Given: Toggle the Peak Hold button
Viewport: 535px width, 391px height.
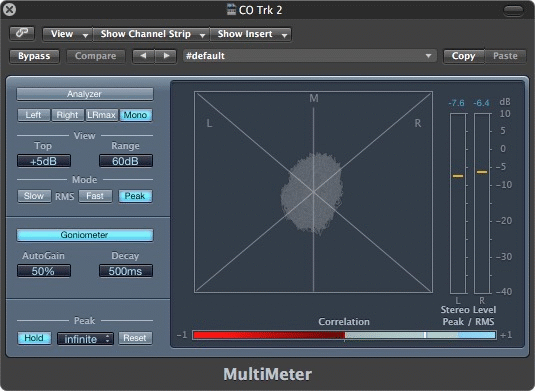Looking at the screenshot, I should click(x=34, y=338).
